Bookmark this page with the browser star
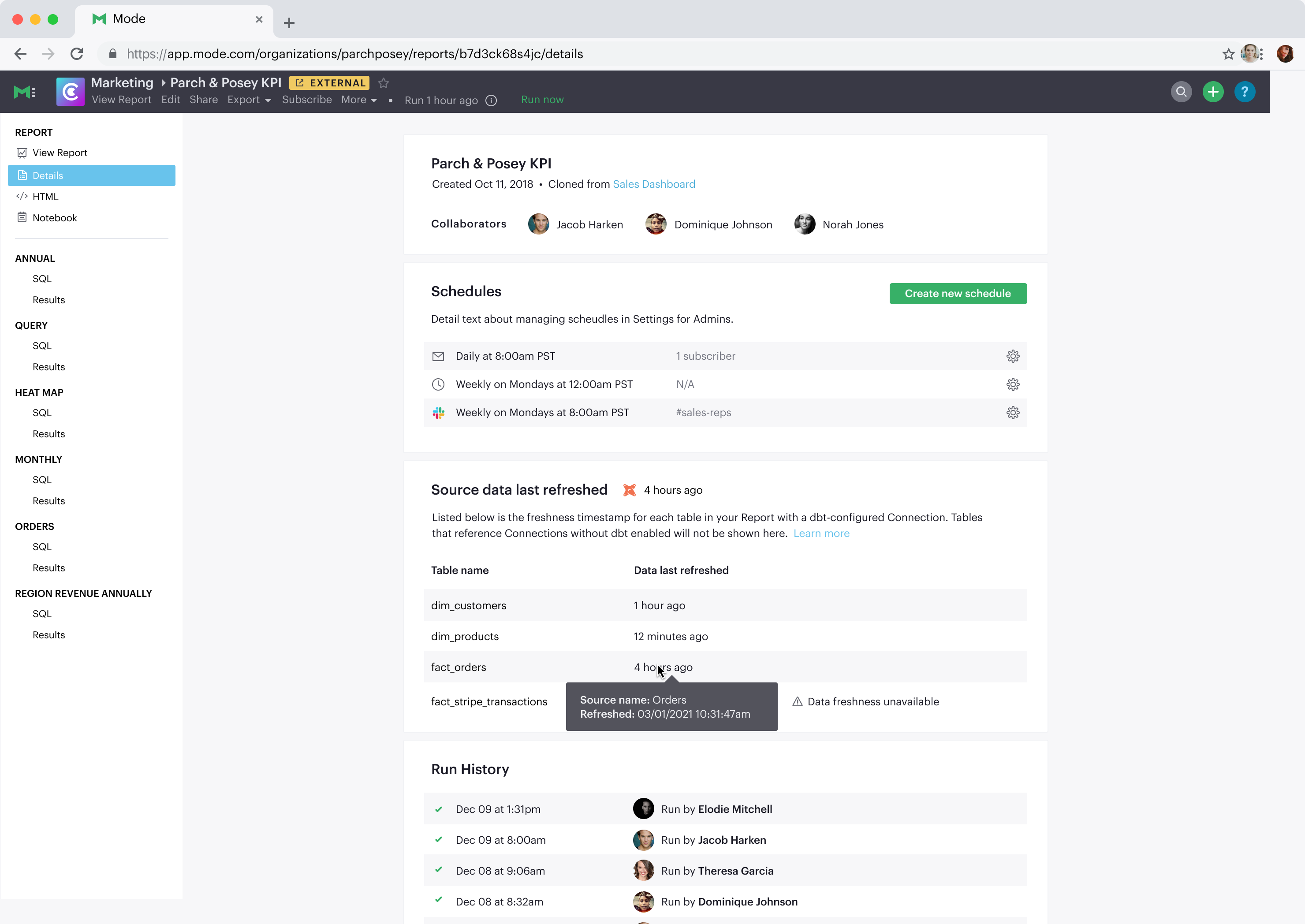Image resolution: width=1305 pixels, height=924 pixels. click(1228, 54)
